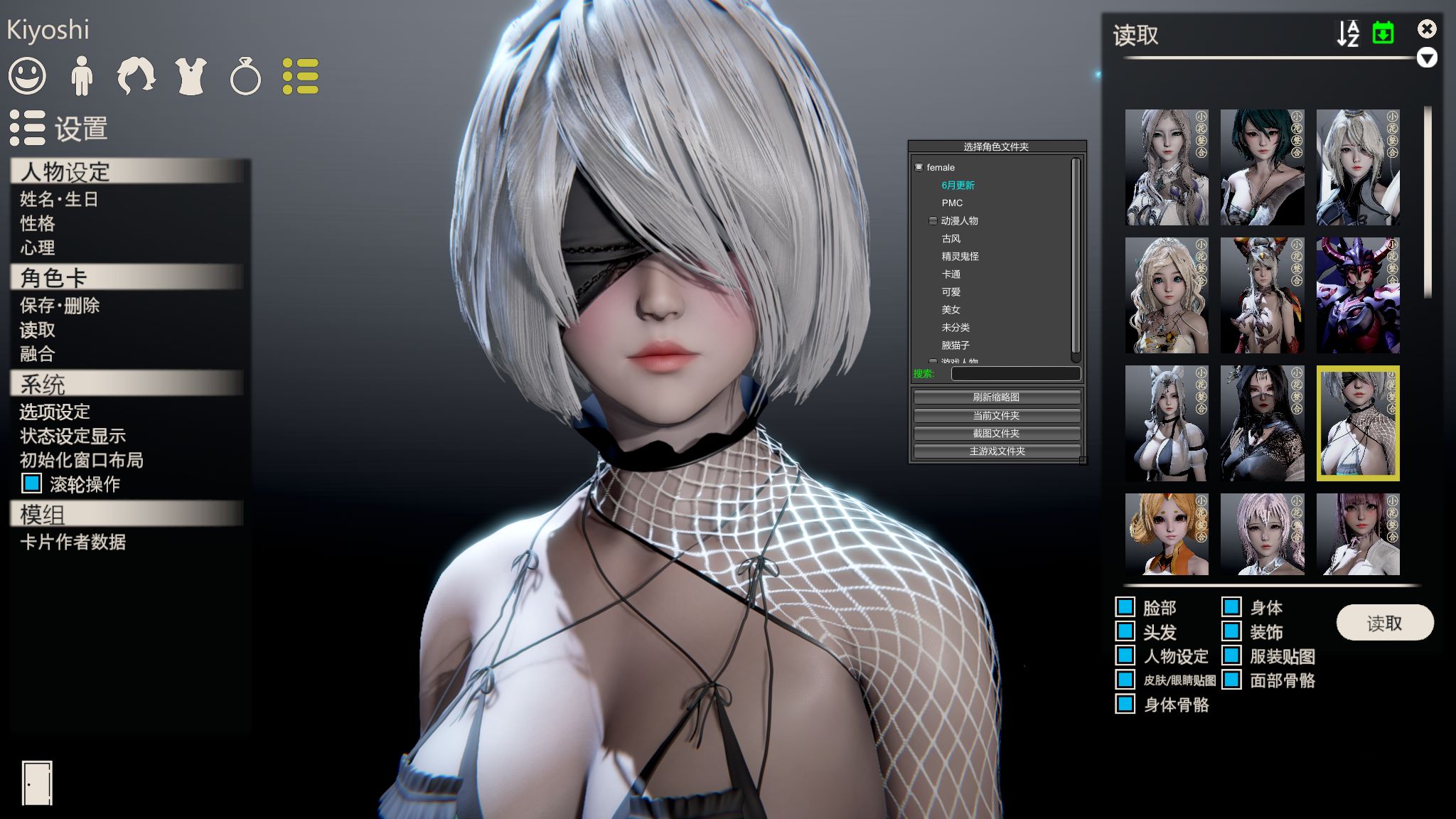Open the hair editing tab icon
This screenshot has width=1456, height=819.
(x=136, y=76)
